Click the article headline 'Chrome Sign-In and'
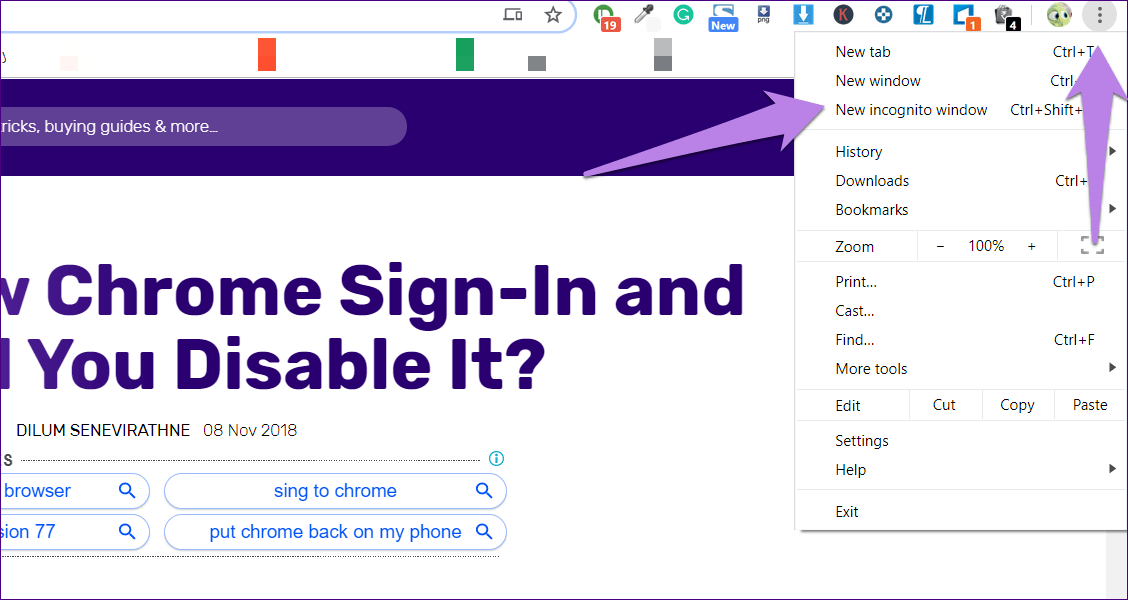This screenshot has width=1128, height=600. 394,295
